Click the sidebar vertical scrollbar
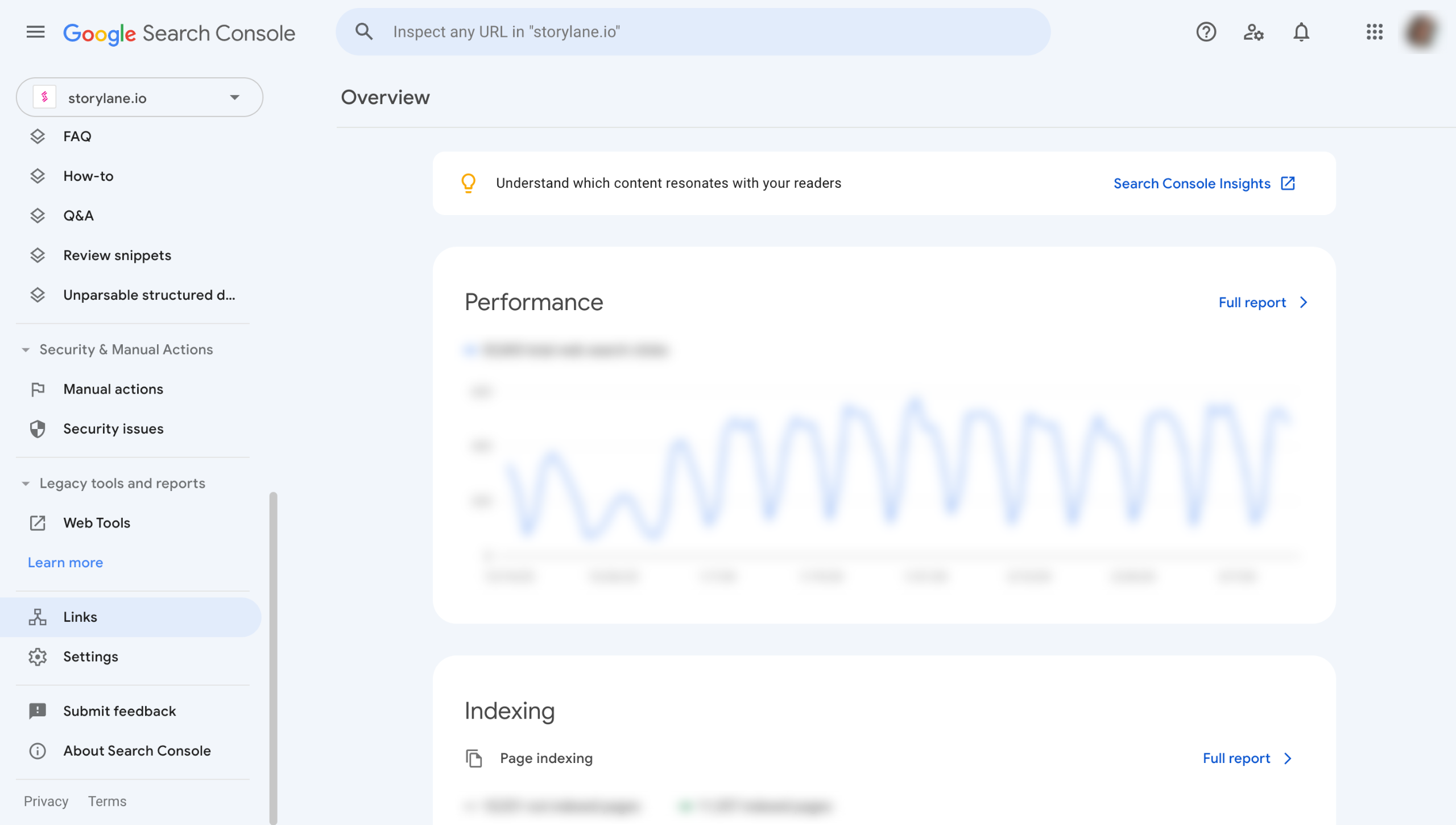 coord(273,654)
